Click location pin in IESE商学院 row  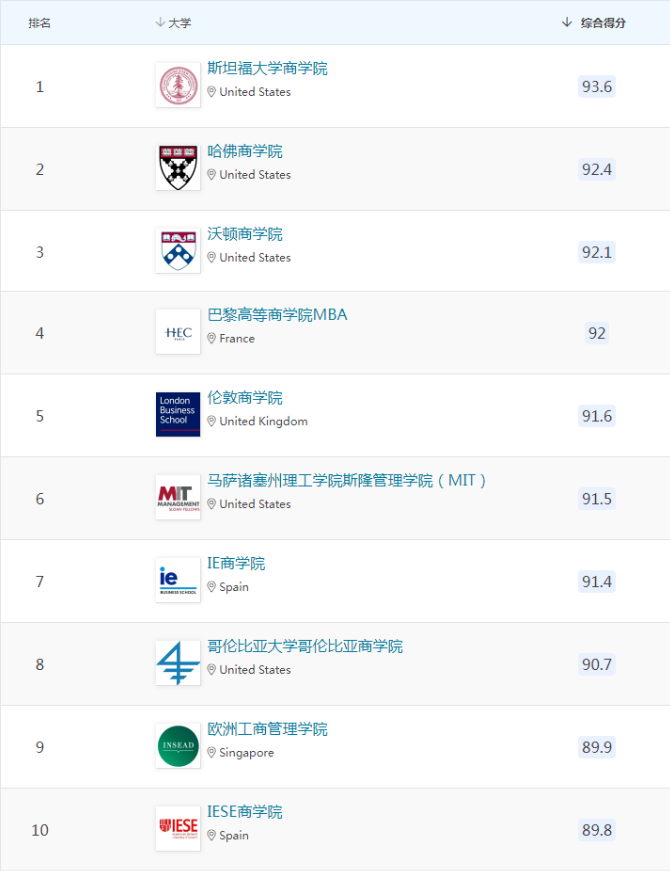(212, 835)
